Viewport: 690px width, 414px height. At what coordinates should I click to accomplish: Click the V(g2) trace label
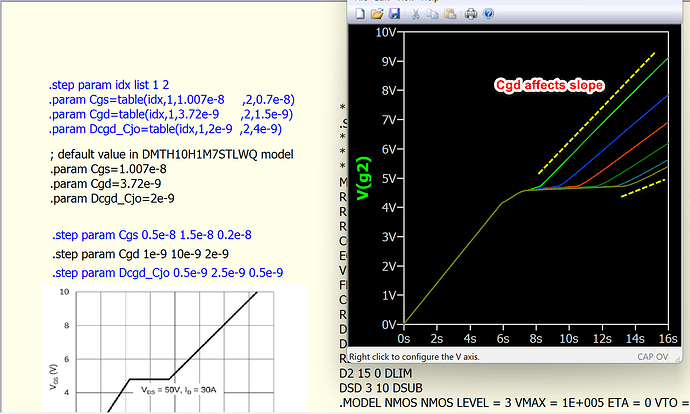click(x=366, y=179)
